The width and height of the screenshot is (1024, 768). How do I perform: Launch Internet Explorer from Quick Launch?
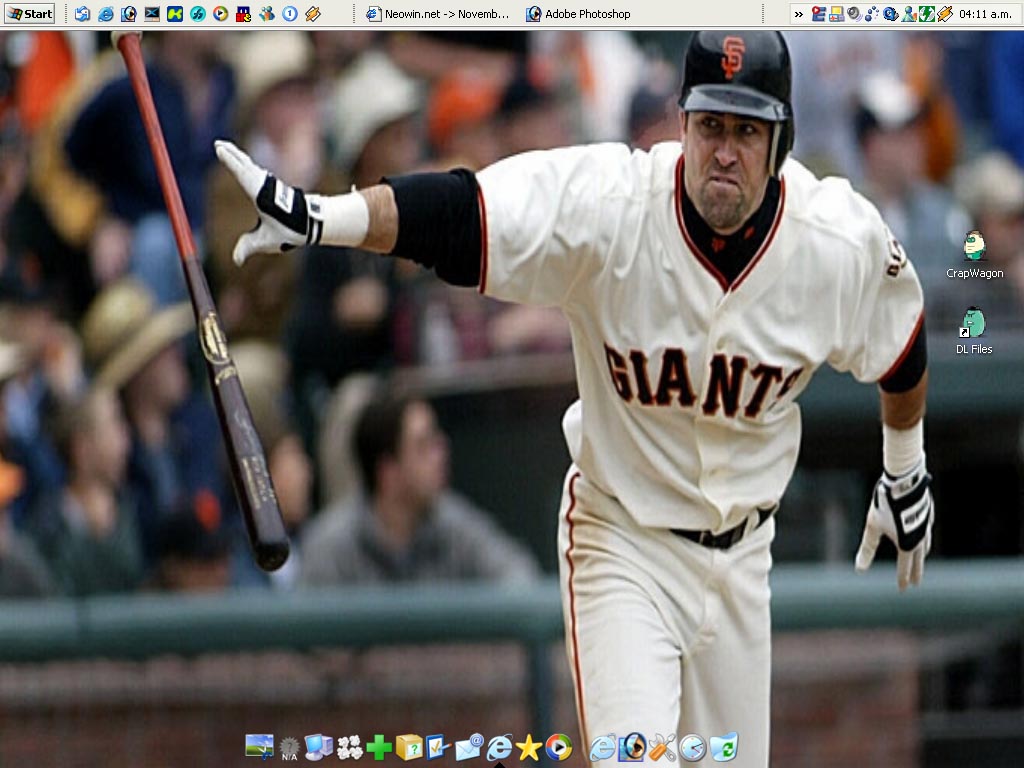(106, 14)
